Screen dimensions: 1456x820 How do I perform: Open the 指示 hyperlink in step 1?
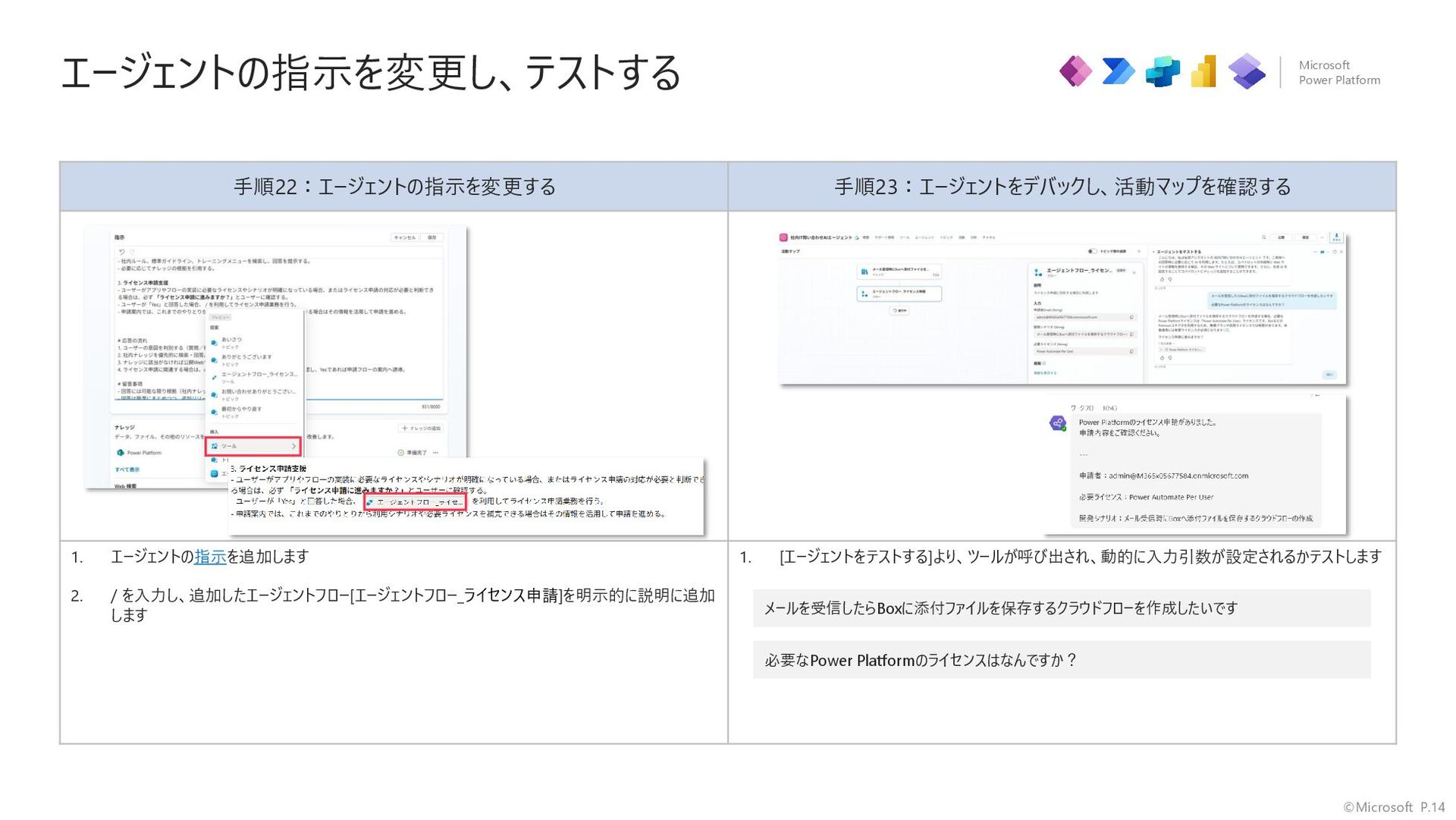point(210,557)
